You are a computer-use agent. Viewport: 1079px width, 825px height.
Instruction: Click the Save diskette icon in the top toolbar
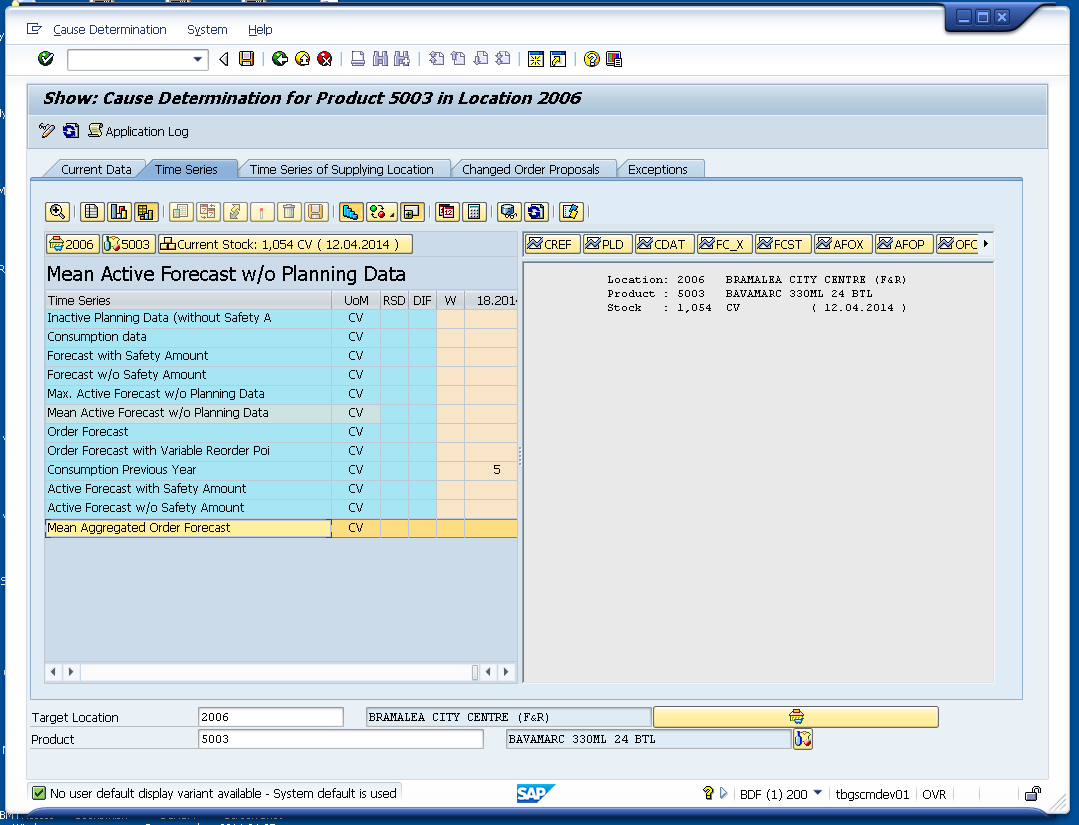pos(246,59)
